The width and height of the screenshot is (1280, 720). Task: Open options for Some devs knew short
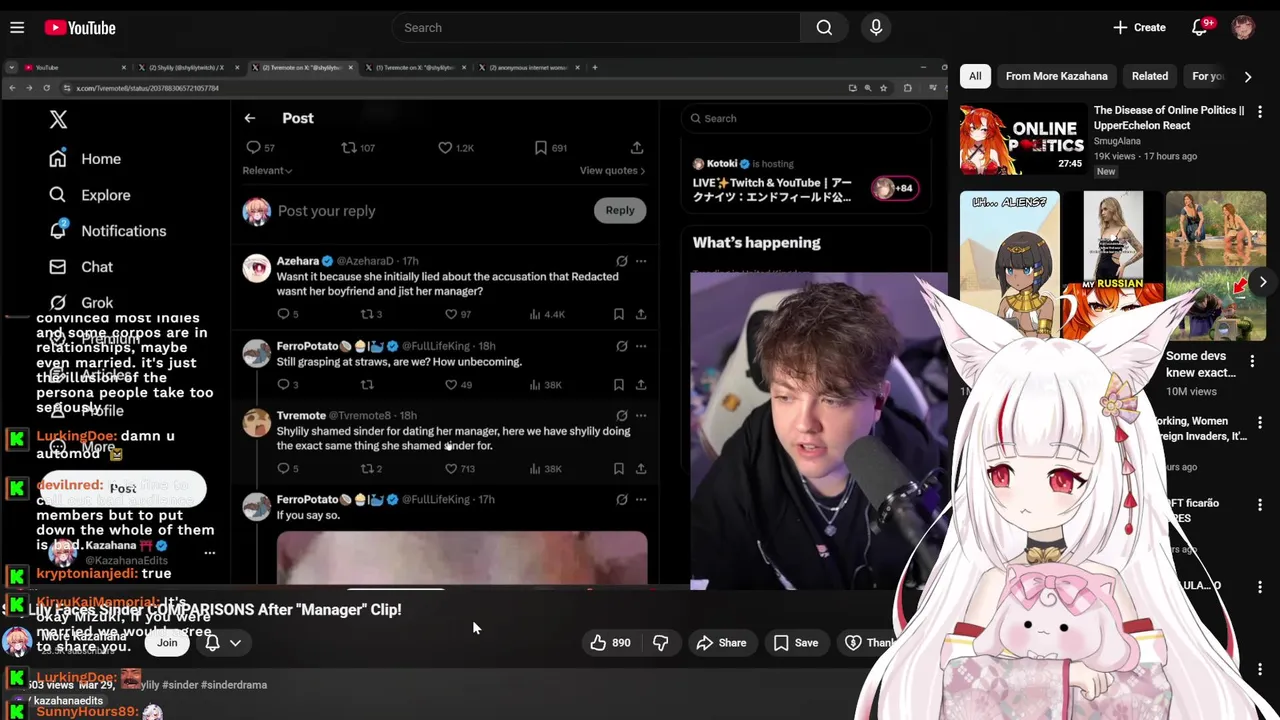coord(1252,360)
